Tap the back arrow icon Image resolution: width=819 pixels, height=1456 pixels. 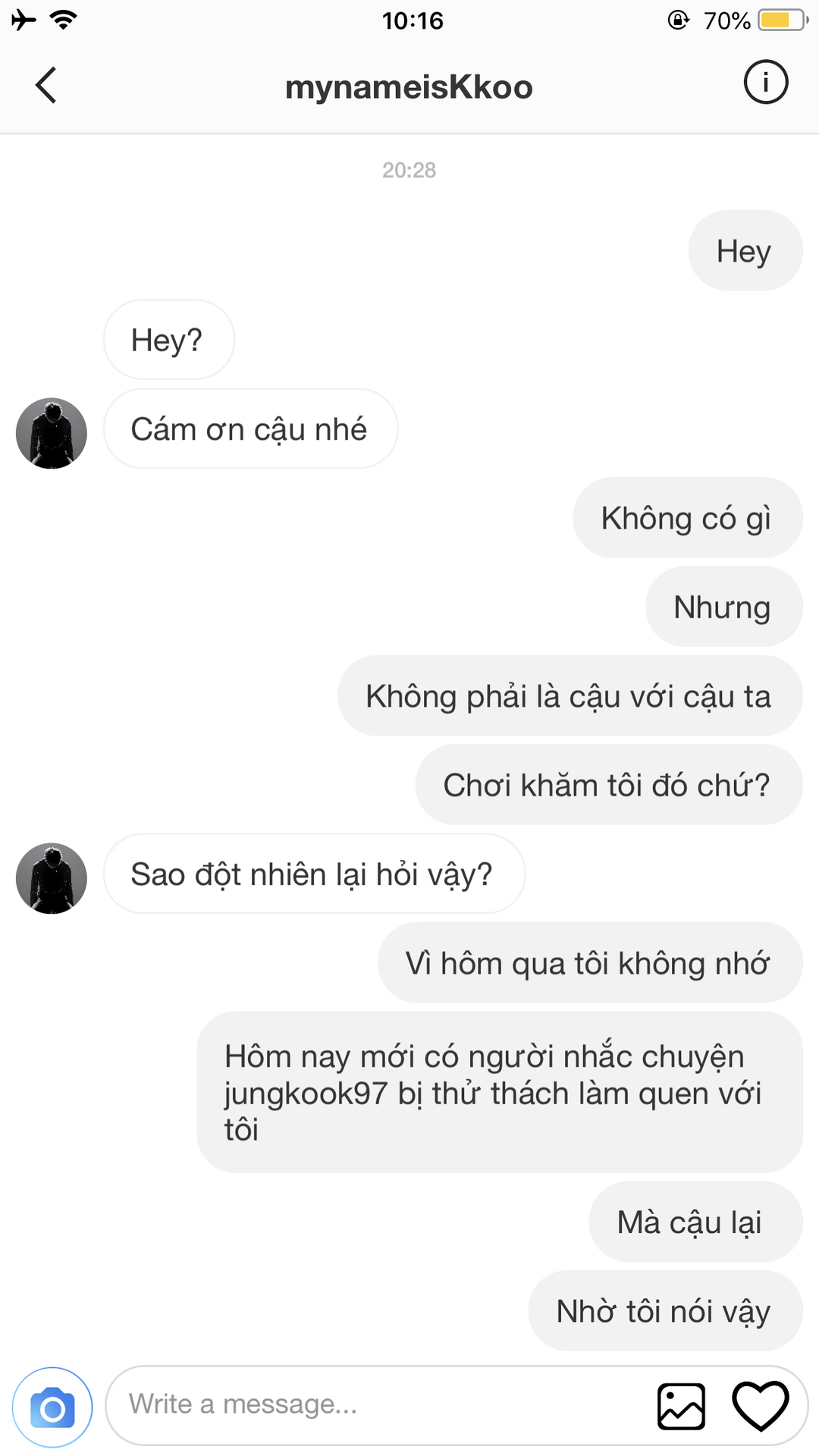point(46,85)
